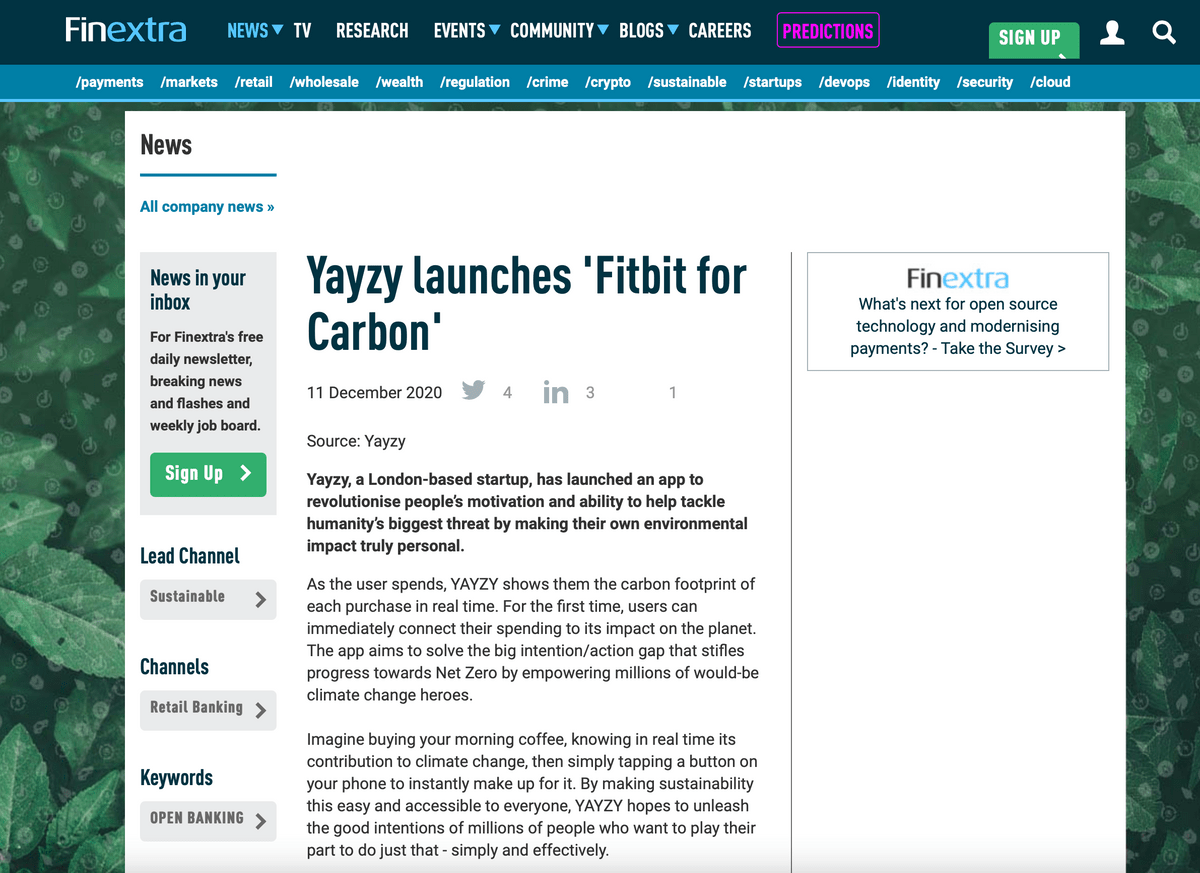Image resolution: width=1200 pixels, height=873 pixels.
Task: Expand the COMMUNITY dropdown menu
Action: [603, 30]
